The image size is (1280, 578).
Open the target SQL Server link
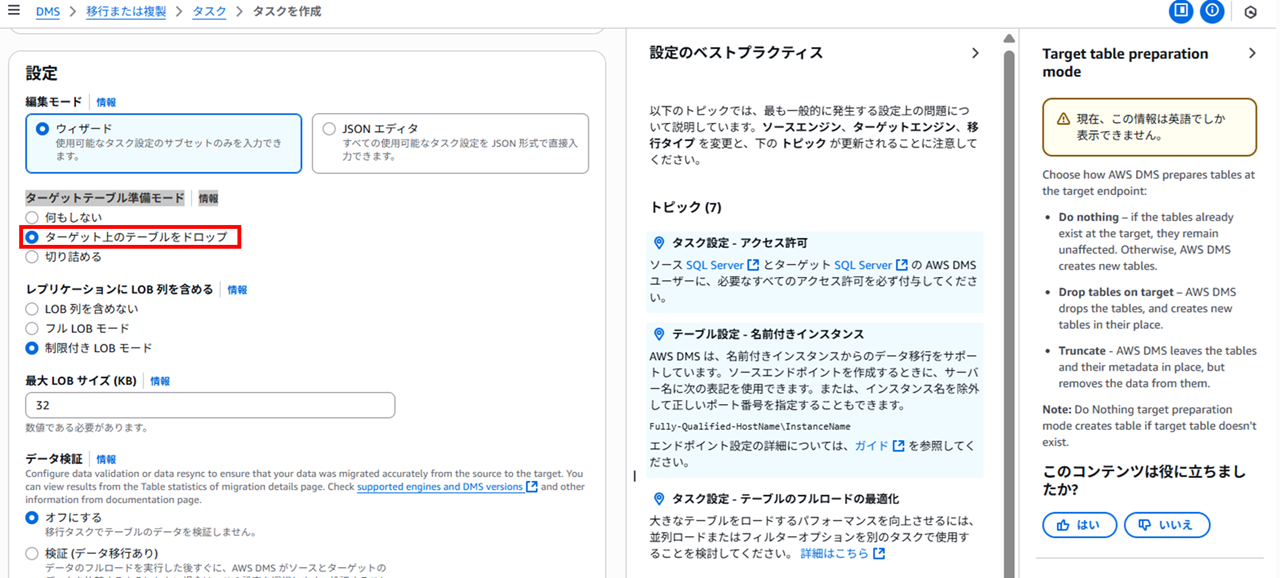click(x=871, y=265)
